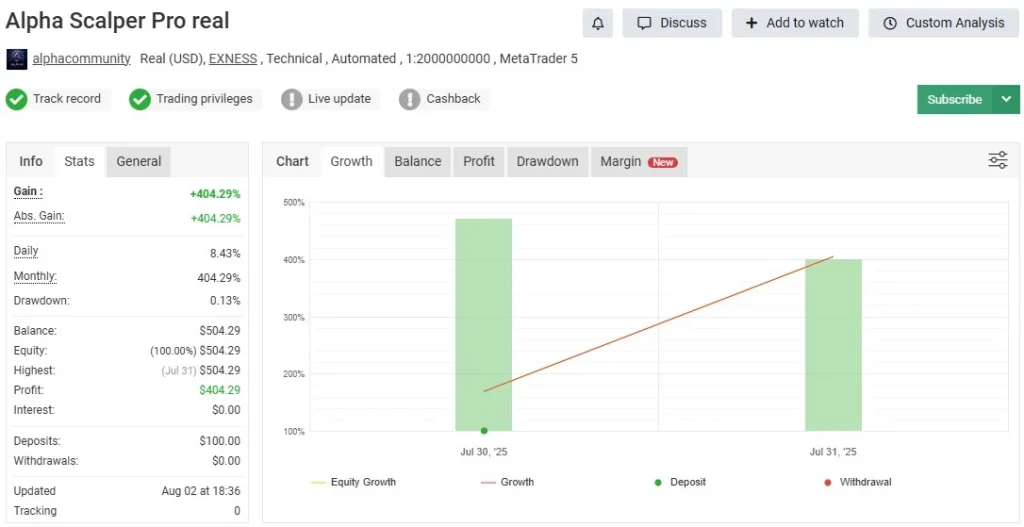1024x527 pixels.
Task: Click the Updated value Aug 02 at 18:36
Action: pyautogui.click(x=200, y=491)
